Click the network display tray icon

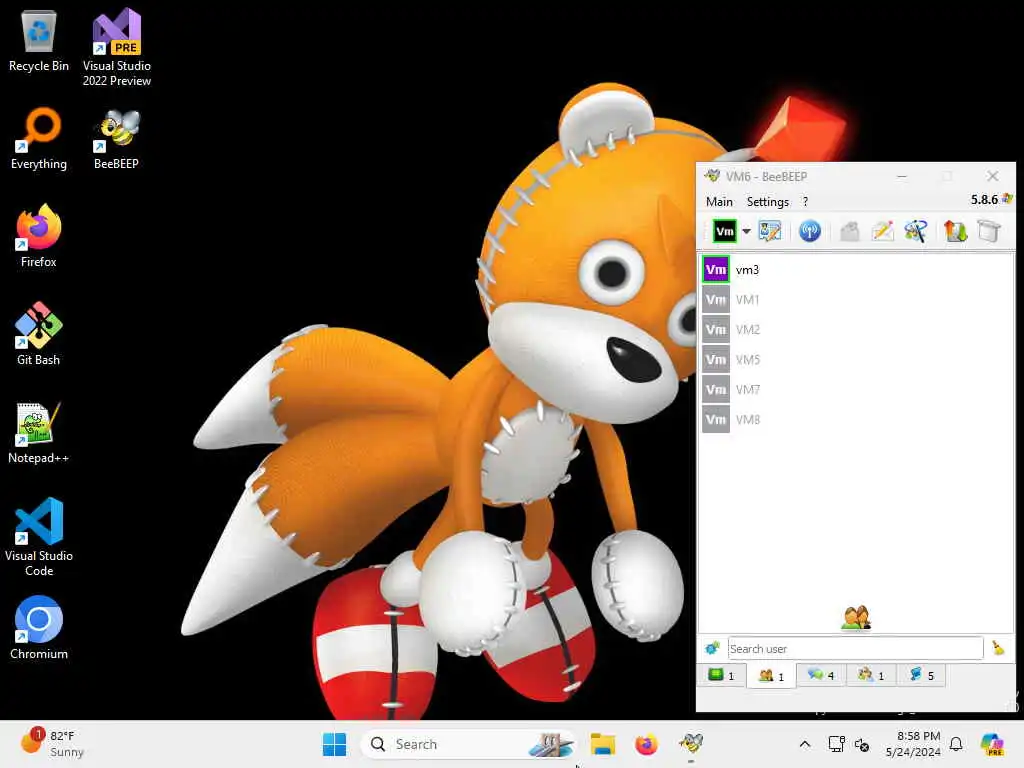837,744
